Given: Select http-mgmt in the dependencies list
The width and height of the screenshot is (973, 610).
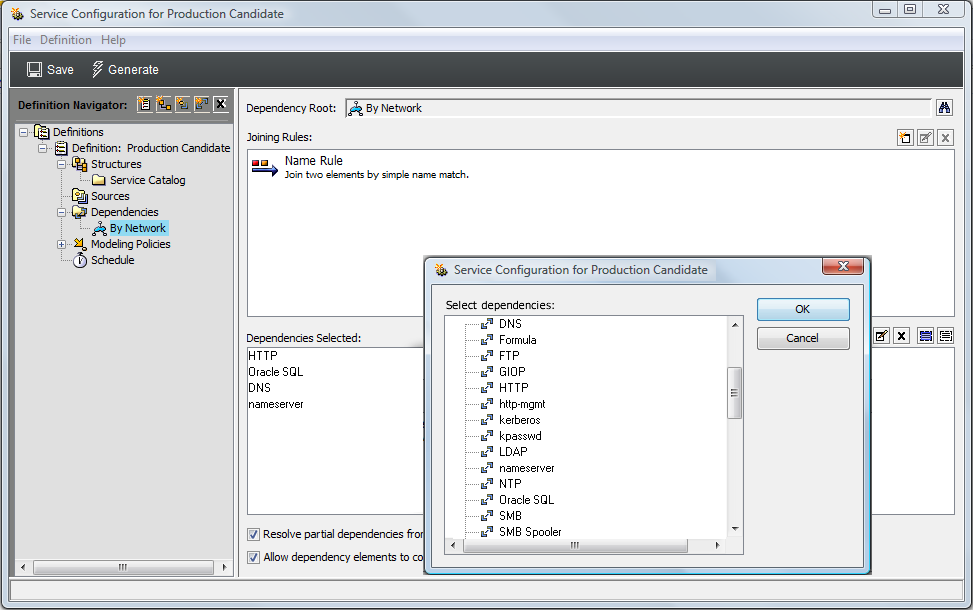Looking at the screenshot, I should point(522,404).
